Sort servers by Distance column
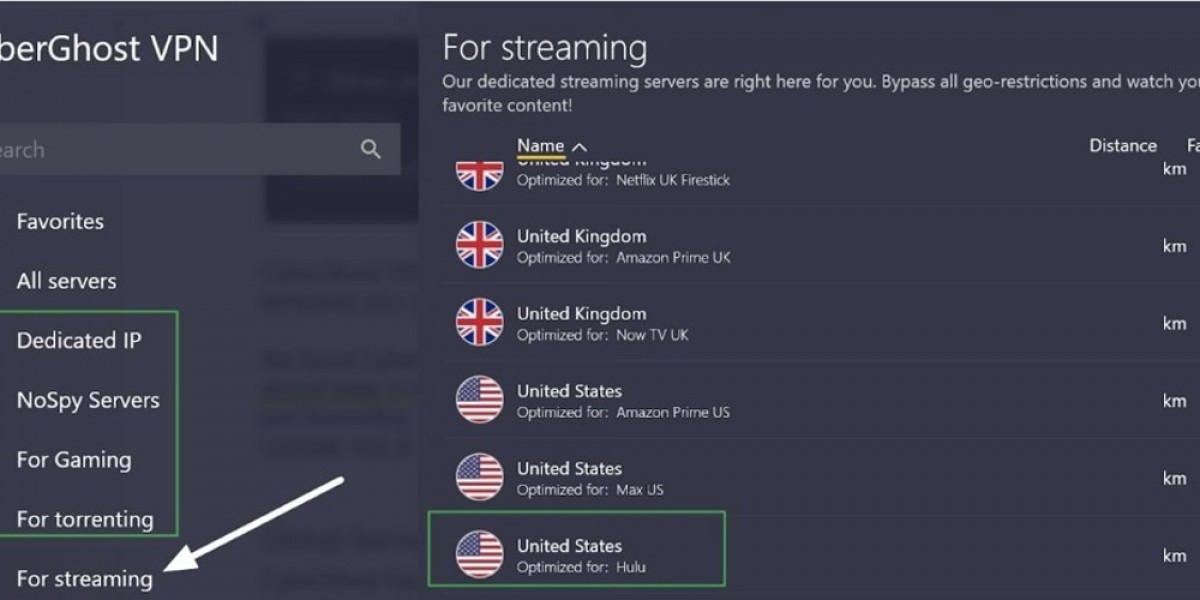Image resolution: width=1200 pixels, height=600 pixels. [x=1123, y=146]
